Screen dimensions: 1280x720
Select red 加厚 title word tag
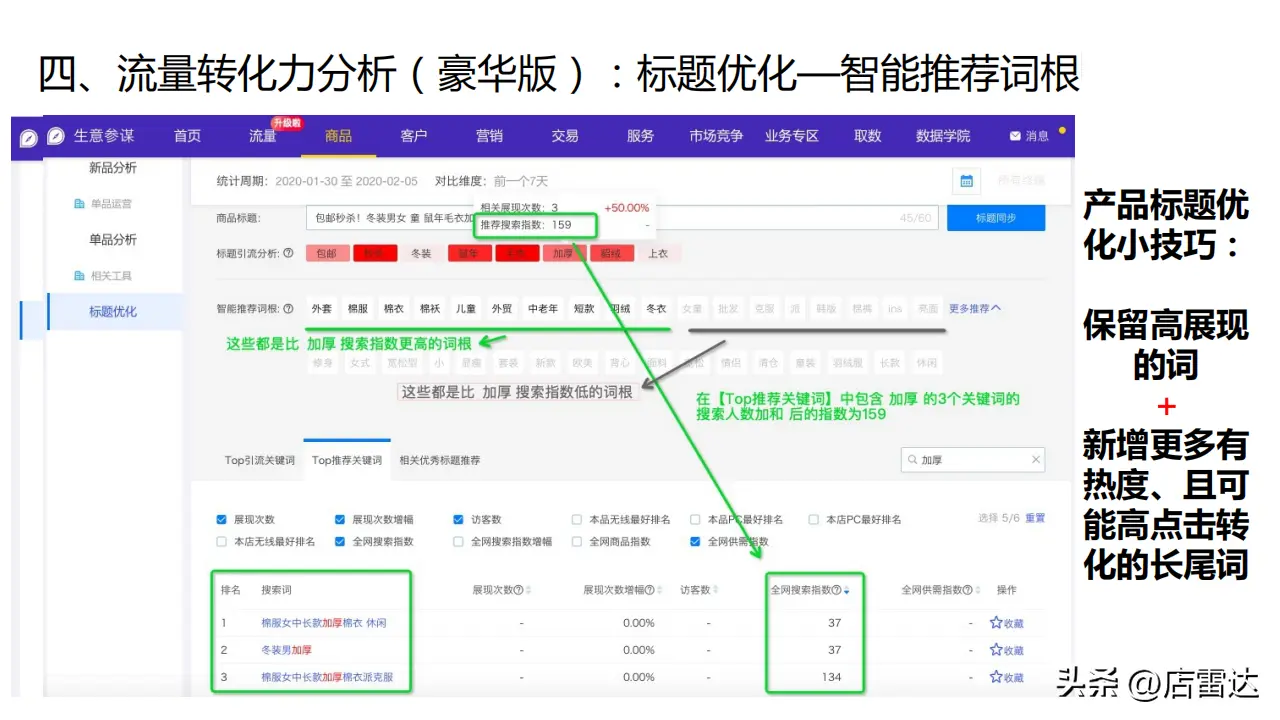(563, 254)
